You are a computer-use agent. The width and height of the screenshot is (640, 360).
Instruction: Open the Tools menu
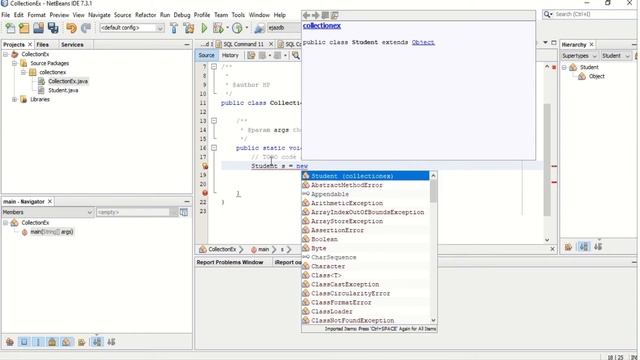(238, 15)
